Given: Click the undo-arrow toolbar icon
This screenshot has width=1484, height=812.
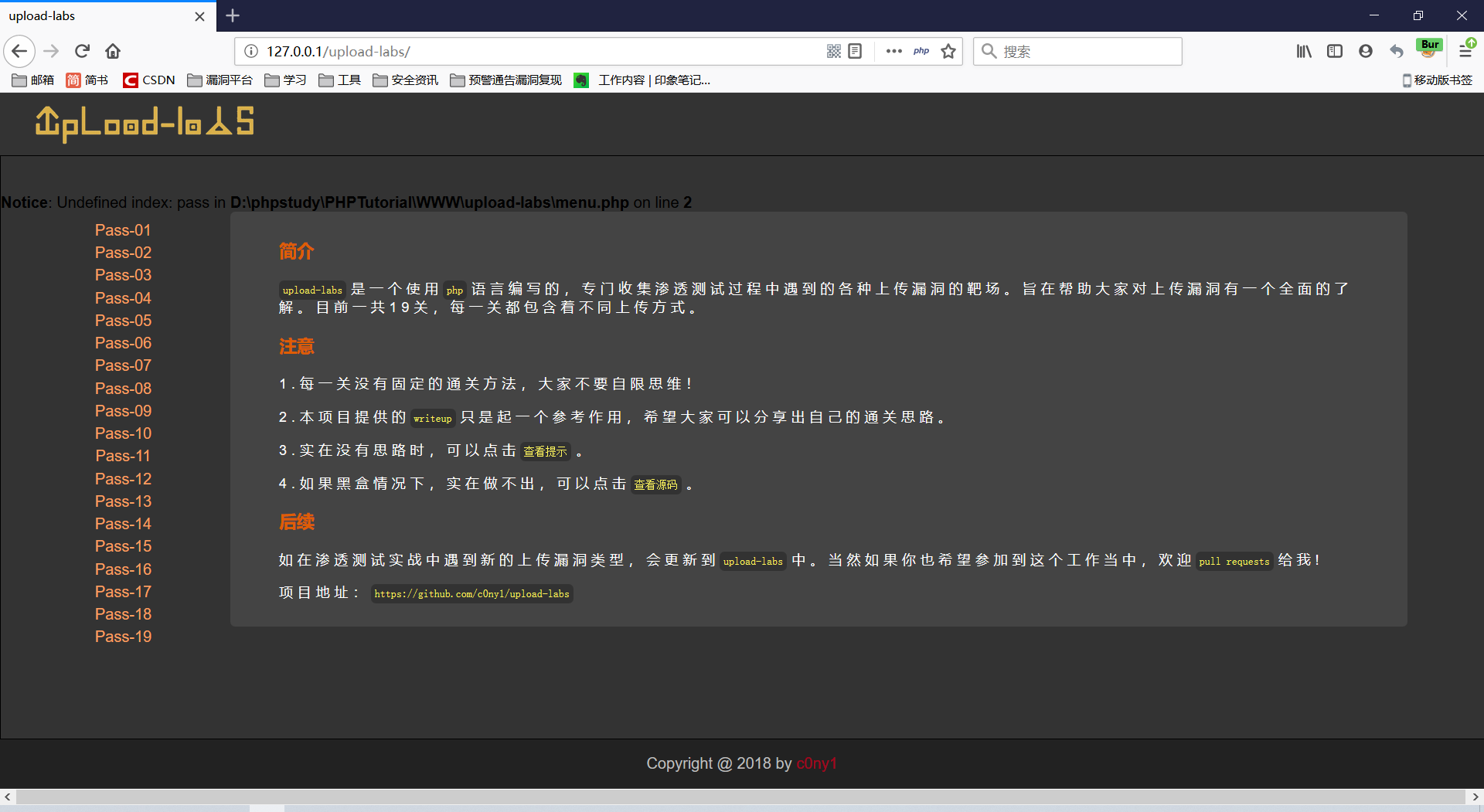Looking at the screenshot, I should (1397, 52).
